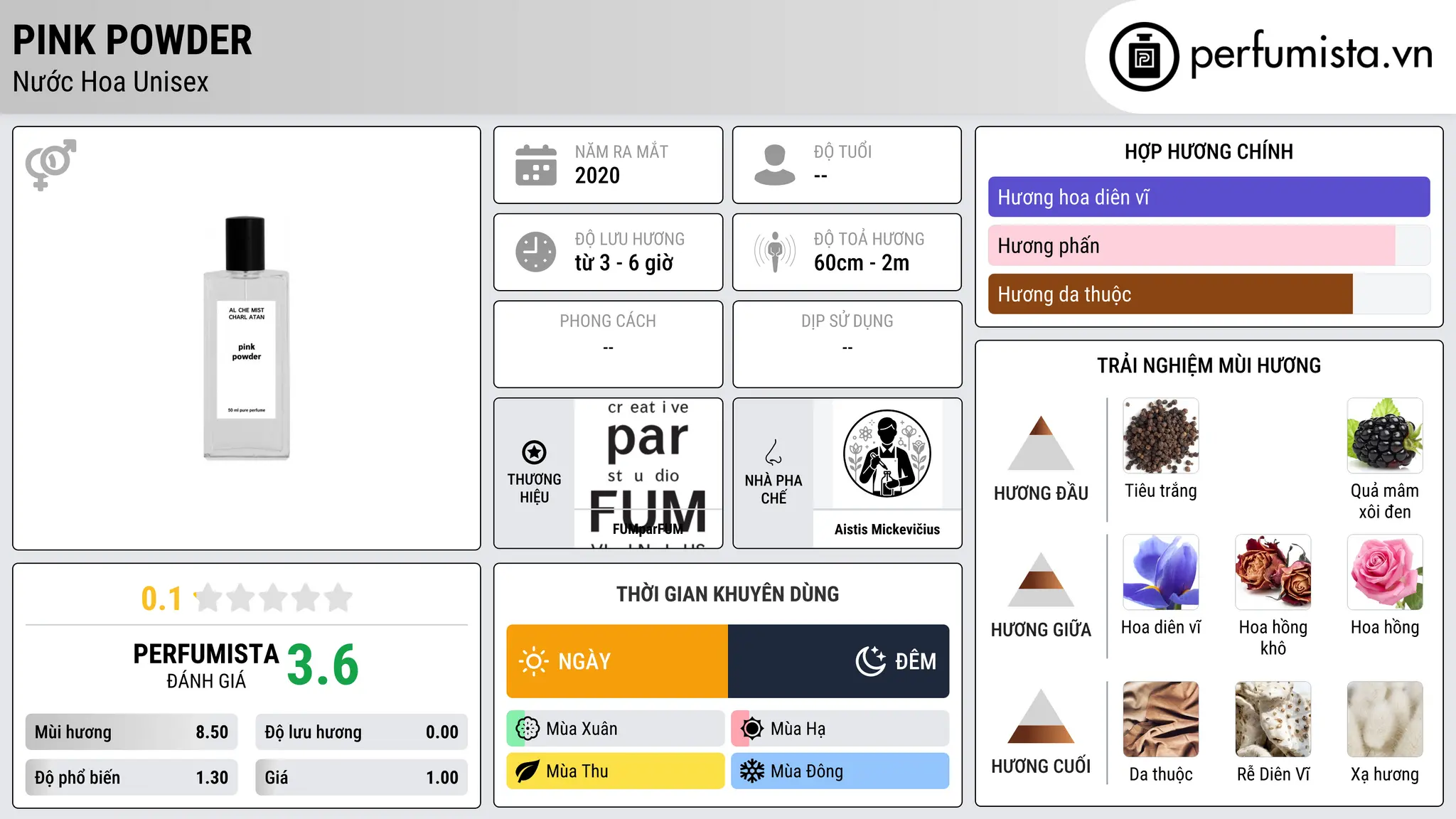Viewport: 1456px width, 819px height.
Task: Click the sun icon for Mùa Hạ
Action: (752, 729)
